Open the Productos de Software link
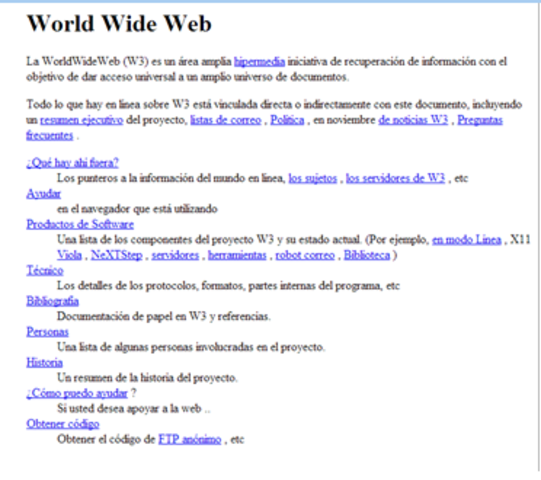Screen dimensions: 541x480 (x=80, y=224)
